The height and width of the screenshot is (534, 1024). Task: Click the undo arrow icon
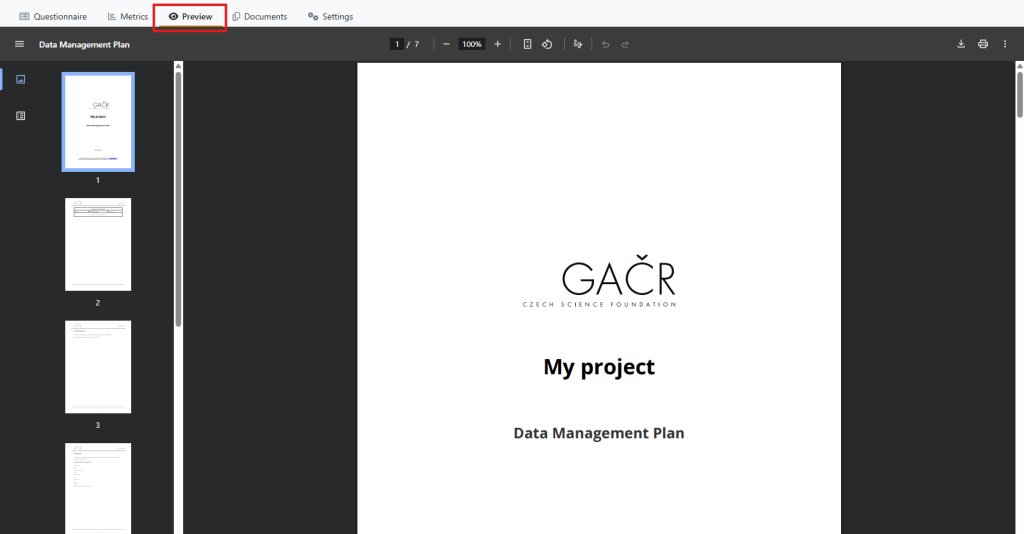[605, 44]
